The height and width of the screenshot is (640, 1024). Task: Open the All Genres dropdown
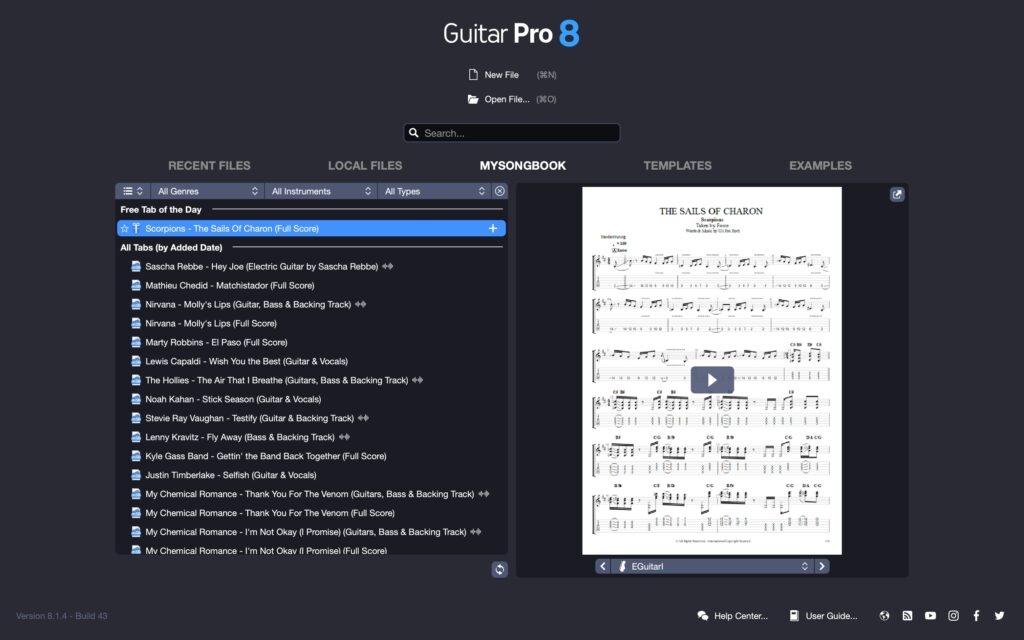coord(207,190)
